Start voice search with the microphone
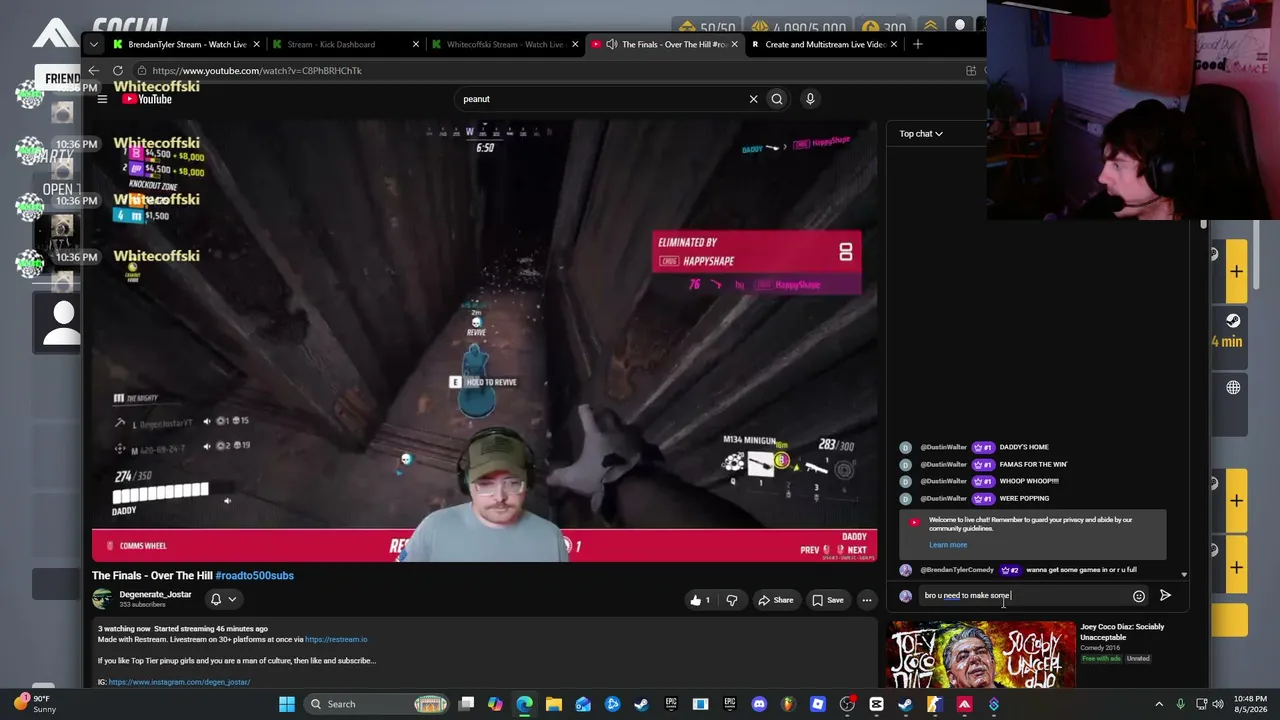Viewport: 1280px width, 720px height. 810,99
